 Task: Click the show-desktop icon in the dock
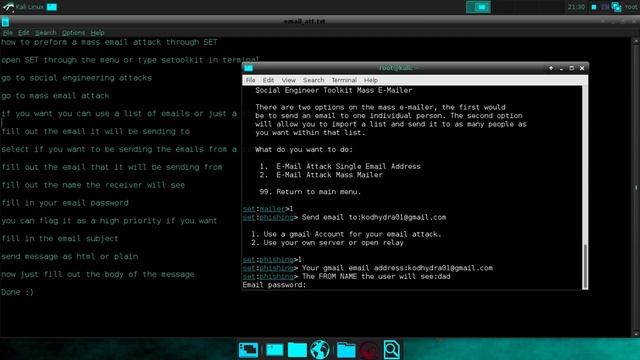click(248, 350)
